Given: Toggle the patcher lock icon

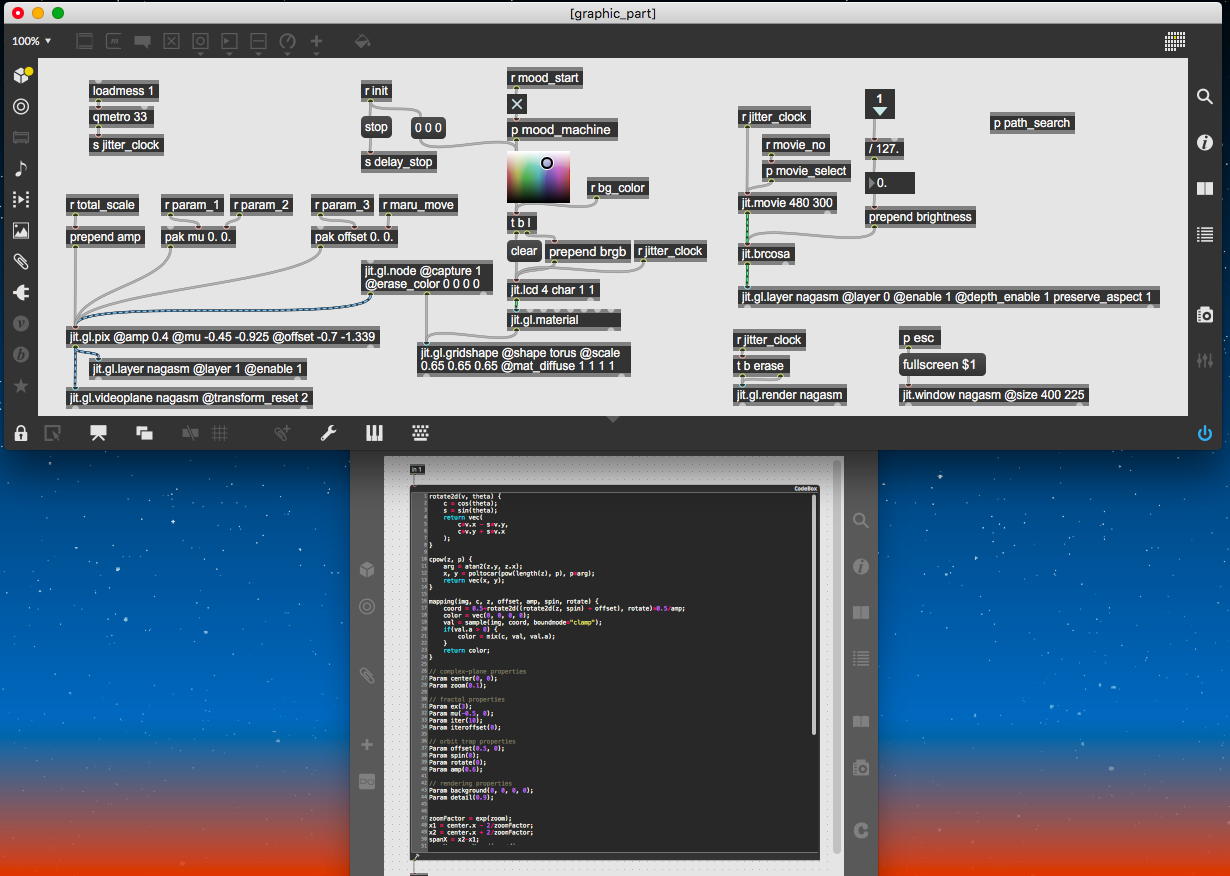Looking at the screenshot, I should point(21,433).
